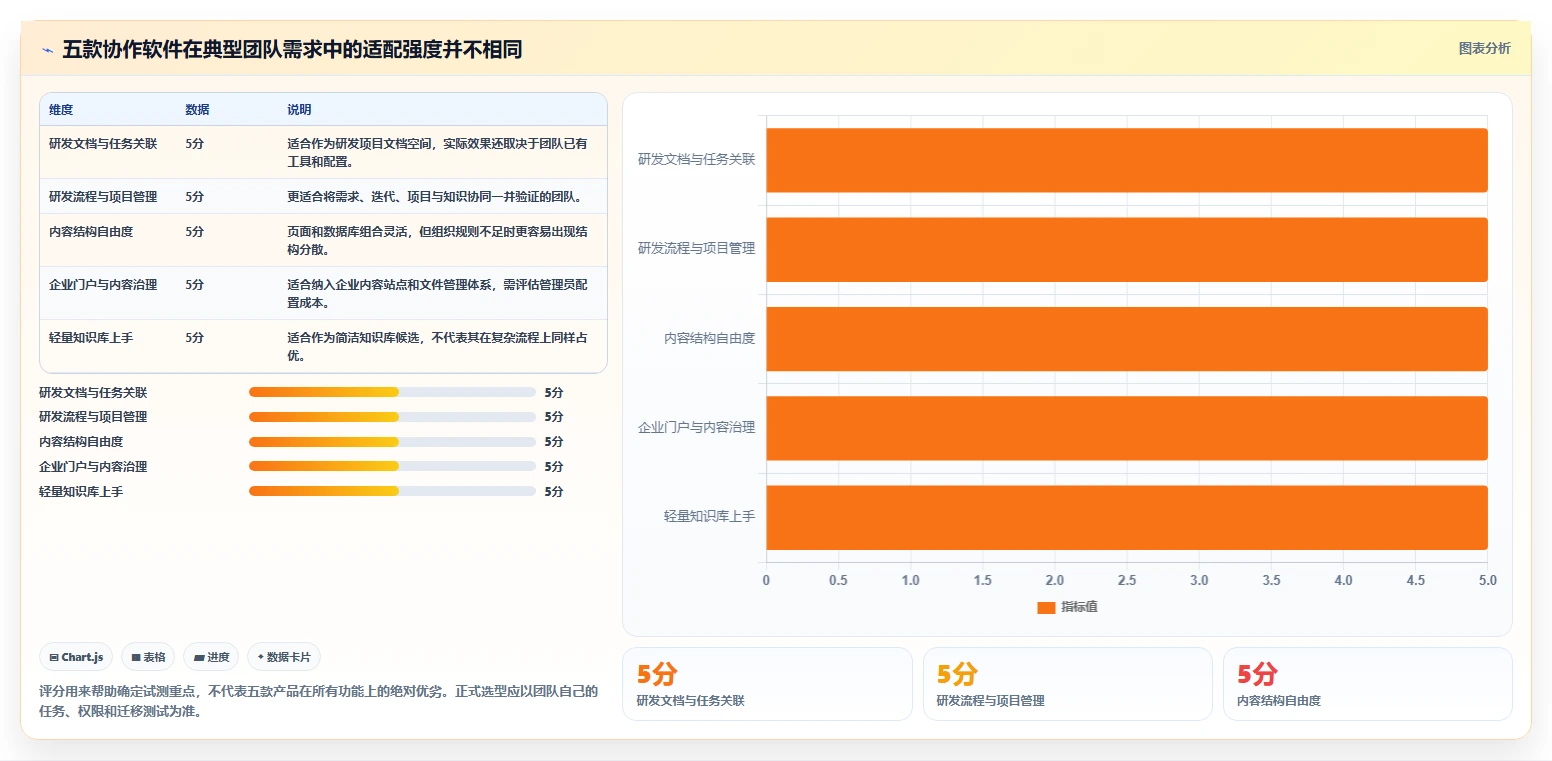Click the 内容结构自由度 progress bar
This screenshot has width=1552, height=761.
[392, 442]
